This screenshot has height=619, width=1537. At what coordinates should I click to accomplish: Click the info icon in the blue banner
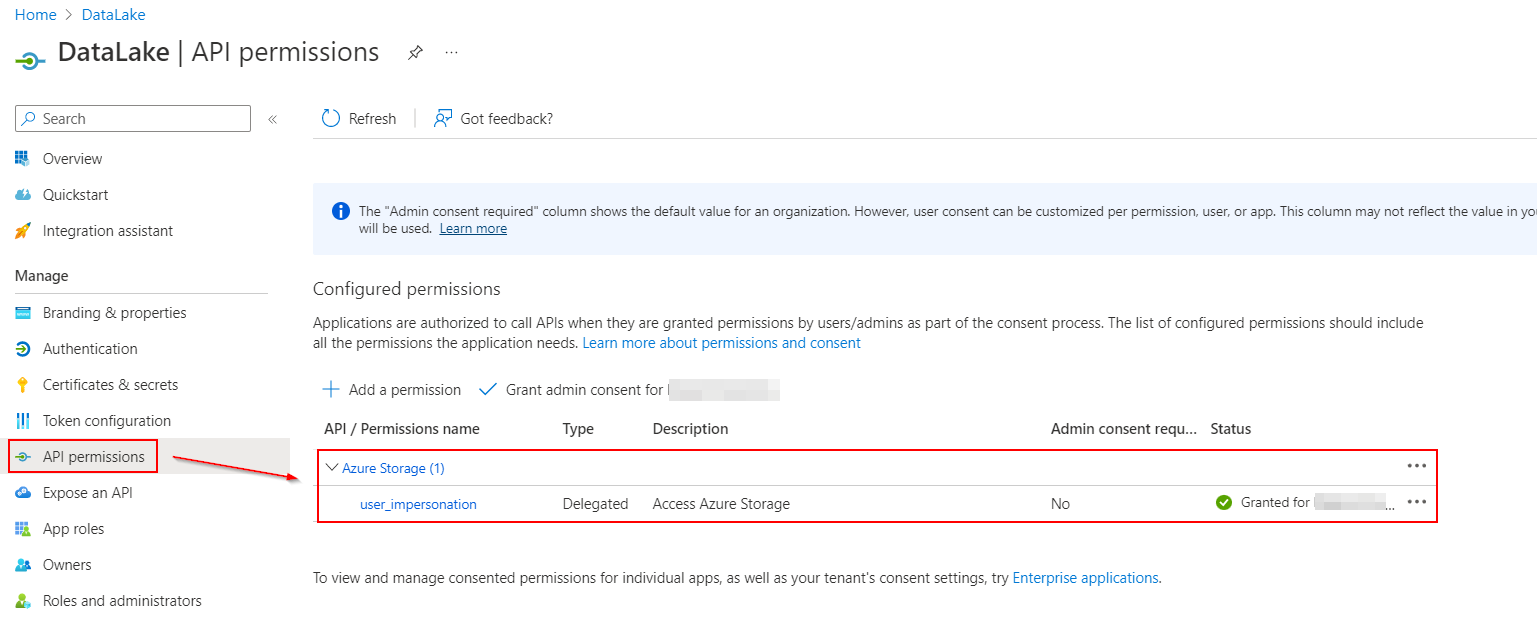click(x=341, y=211)
